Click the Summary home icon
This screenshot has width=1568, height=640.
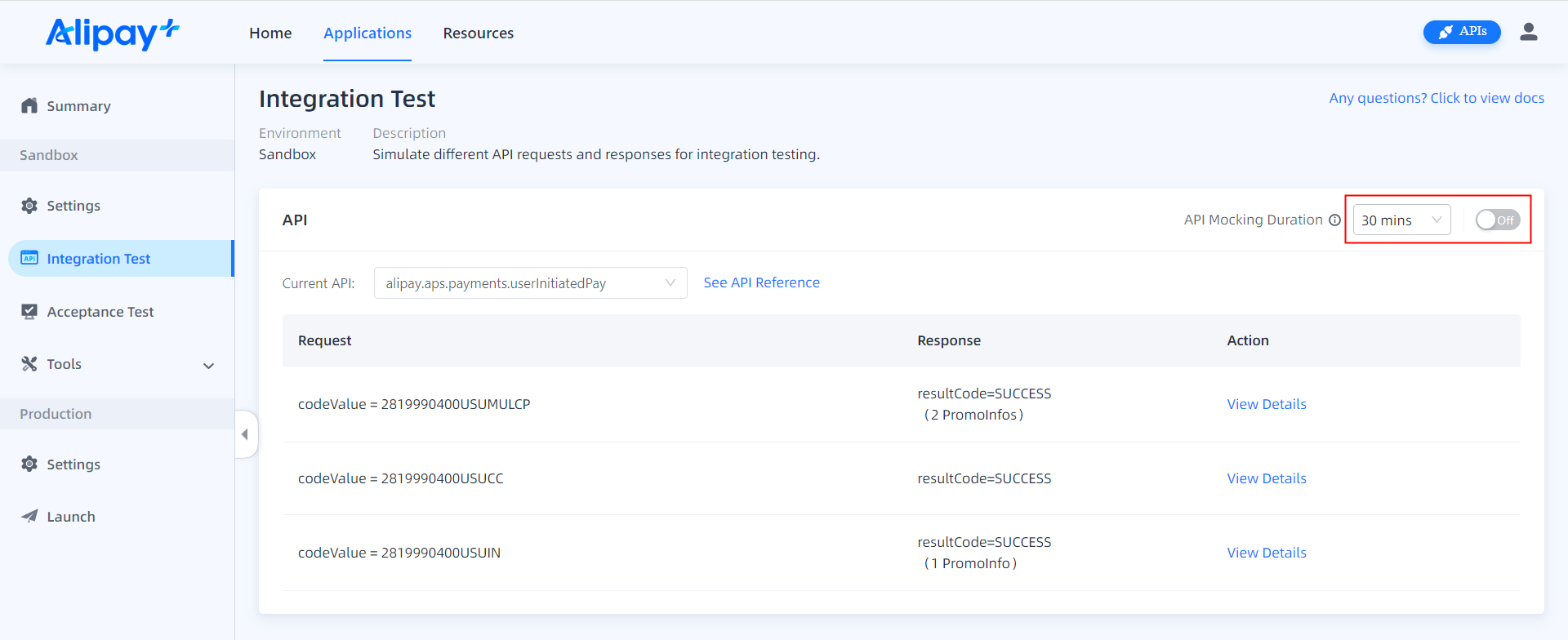(29, 106)
